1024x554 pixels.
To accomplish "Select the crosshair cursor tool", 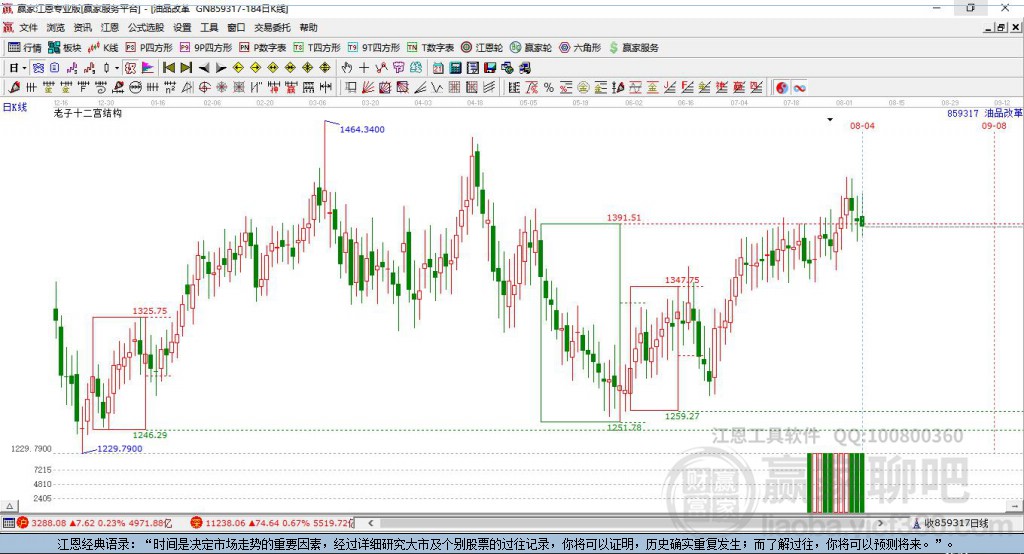I will click(x=364, y=68).
